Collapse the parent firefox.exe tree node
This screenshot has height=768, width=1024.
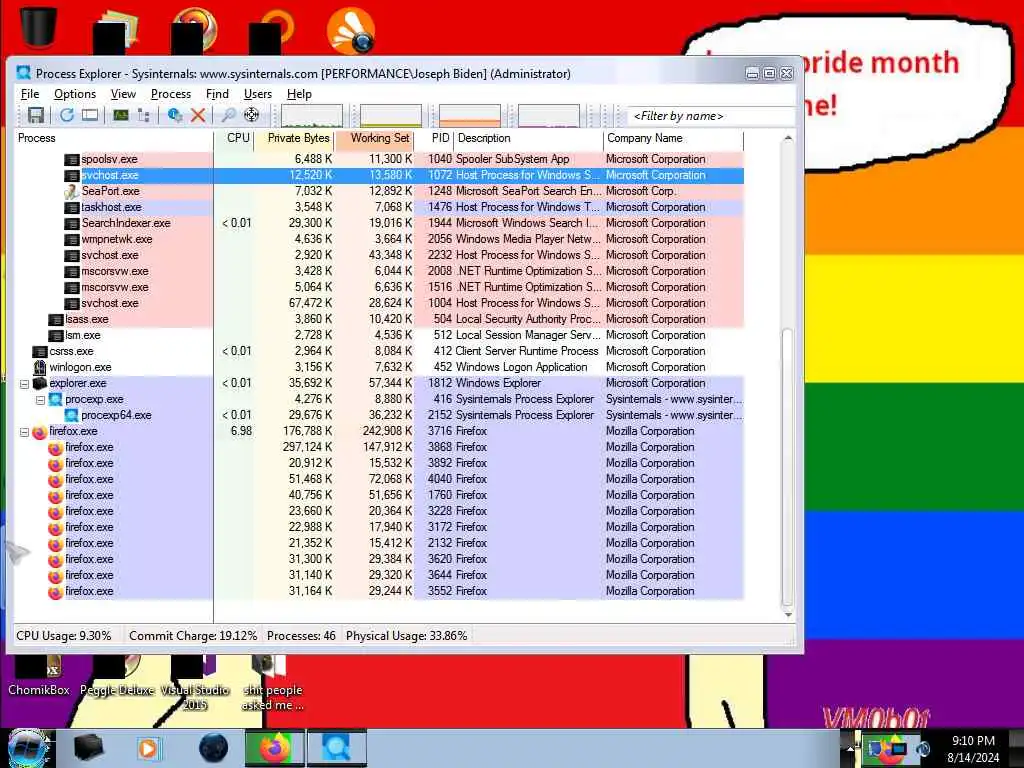pos(24,432)
